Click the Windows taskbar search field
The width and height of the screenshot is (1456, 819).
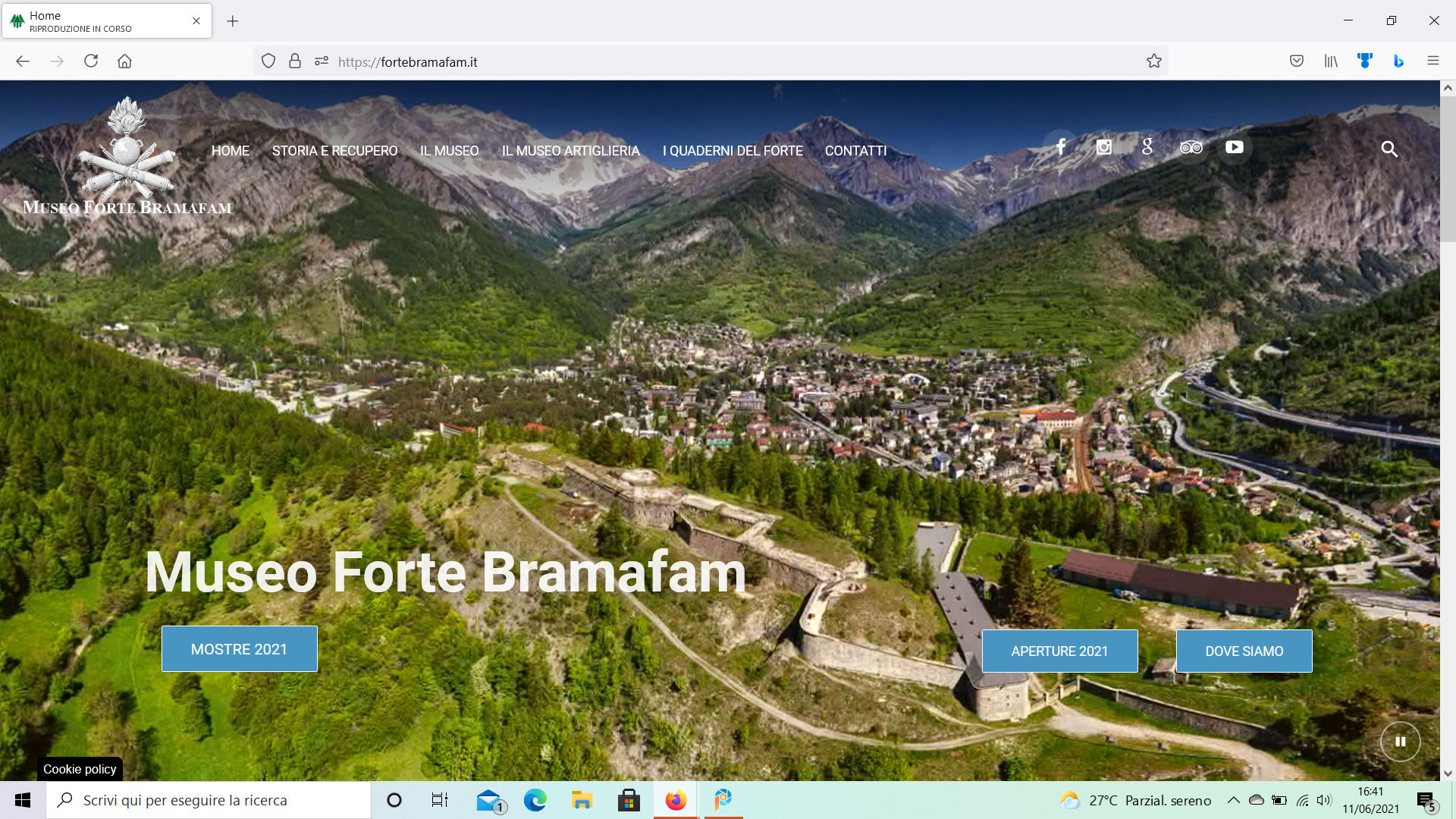(x=209, y=800)
